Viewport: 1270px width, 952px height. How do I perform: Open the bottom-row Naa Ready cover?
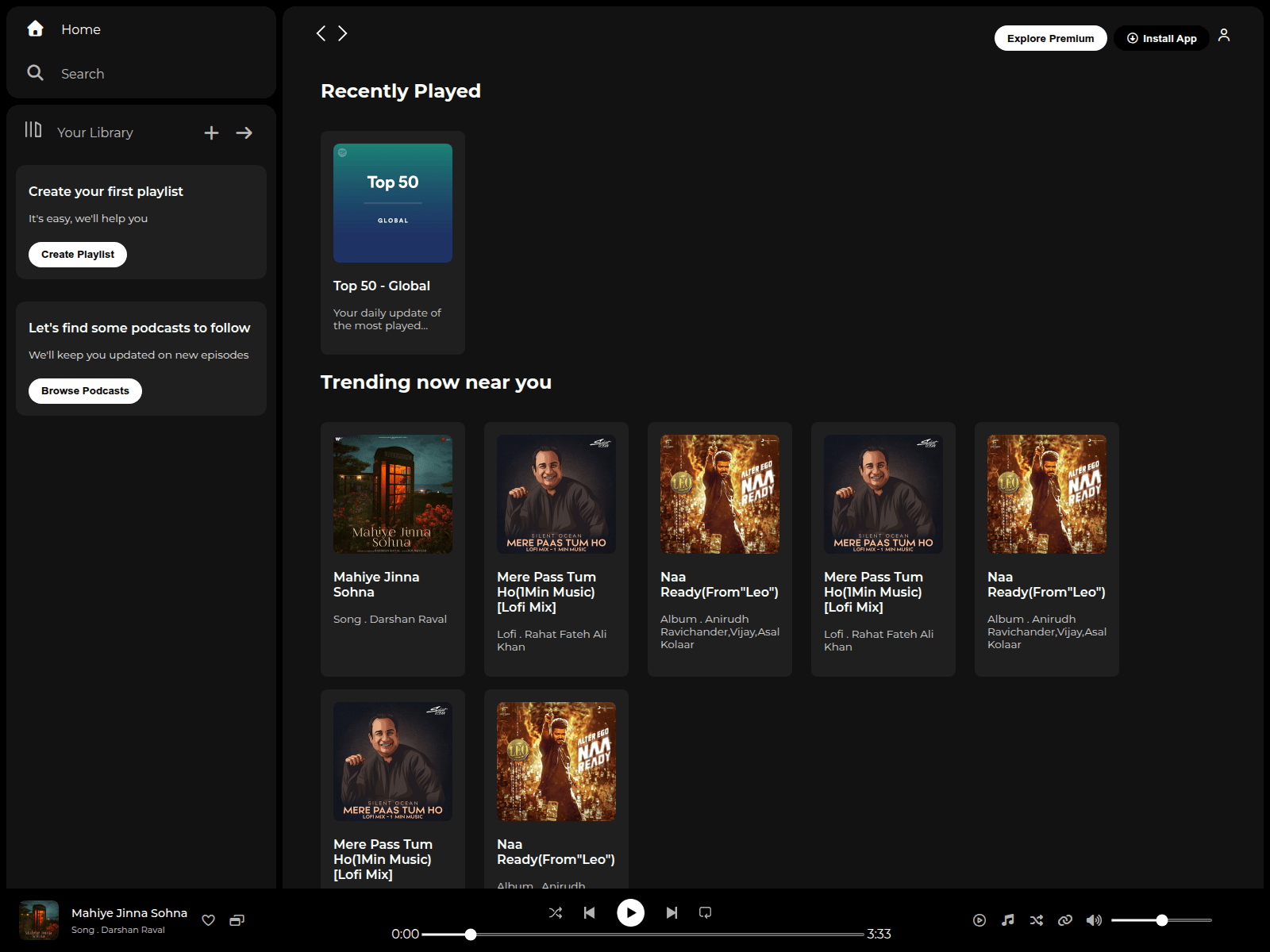click(x=556, y=762)
